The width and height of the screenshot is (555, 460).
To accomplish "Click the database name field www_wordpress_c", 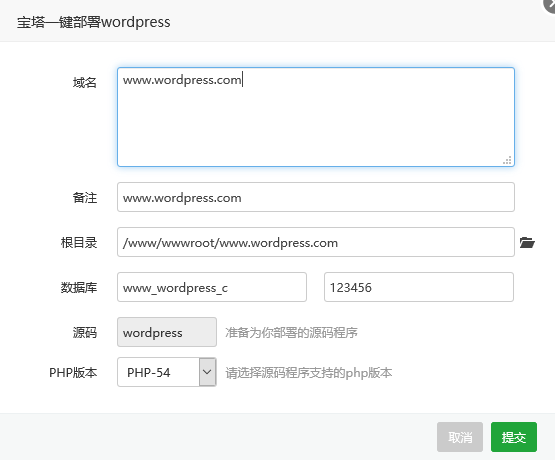I will click(212, 287).
